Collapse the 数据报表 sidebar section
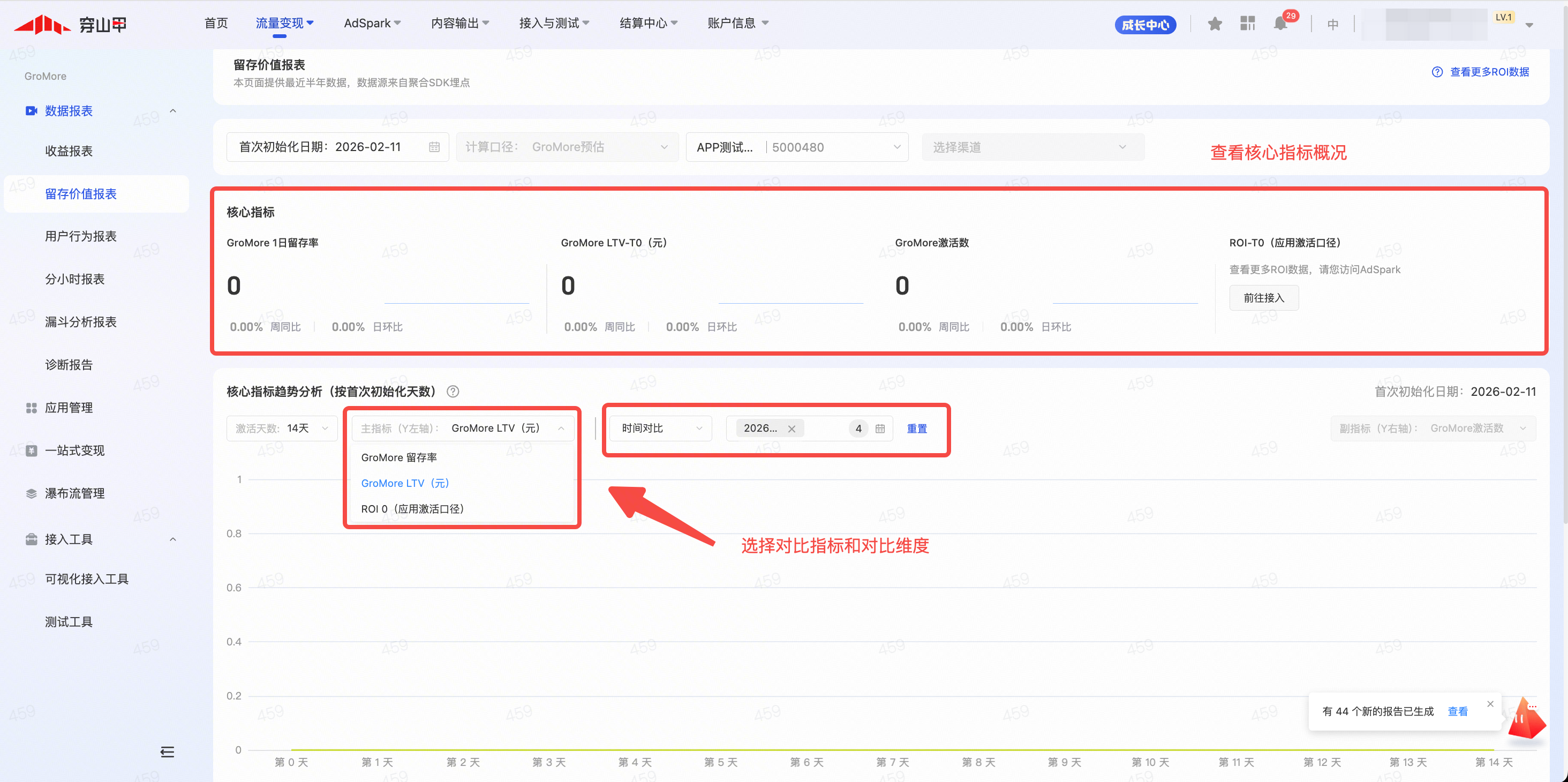1568x782 pixels. [173, 111]
